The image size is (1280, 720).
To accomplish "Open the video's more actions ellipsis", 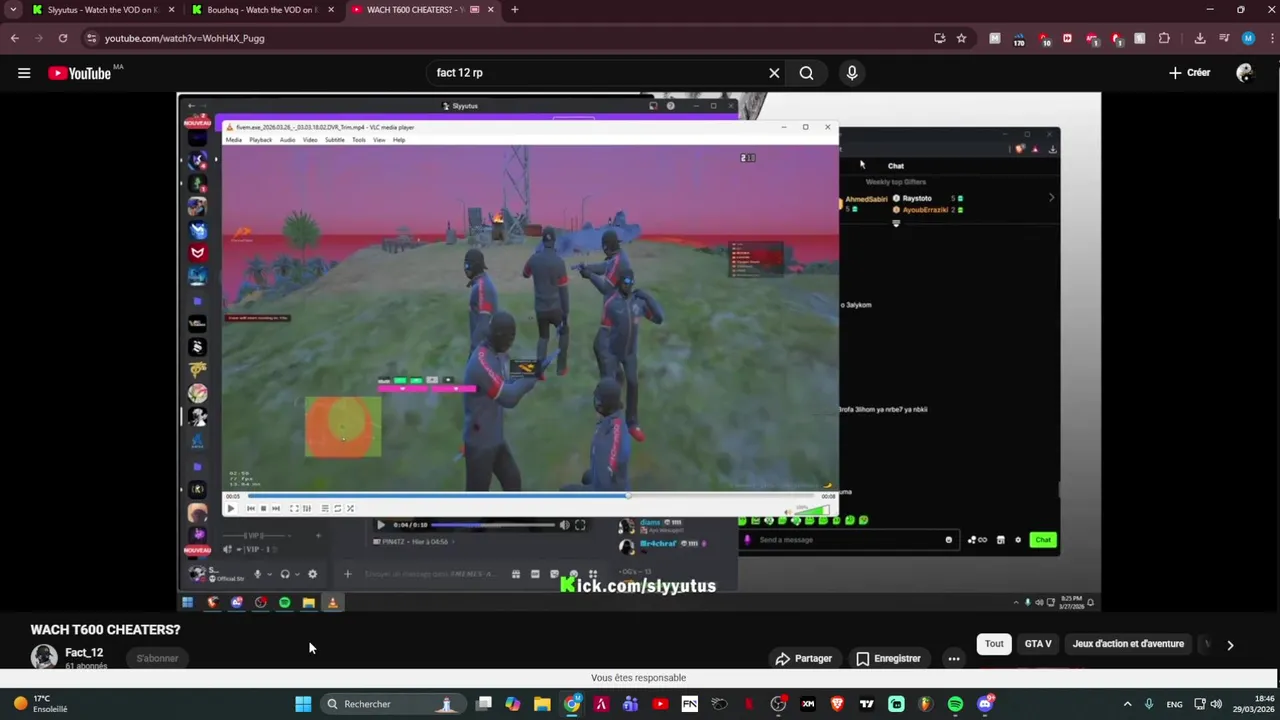I will coord(954,658).
